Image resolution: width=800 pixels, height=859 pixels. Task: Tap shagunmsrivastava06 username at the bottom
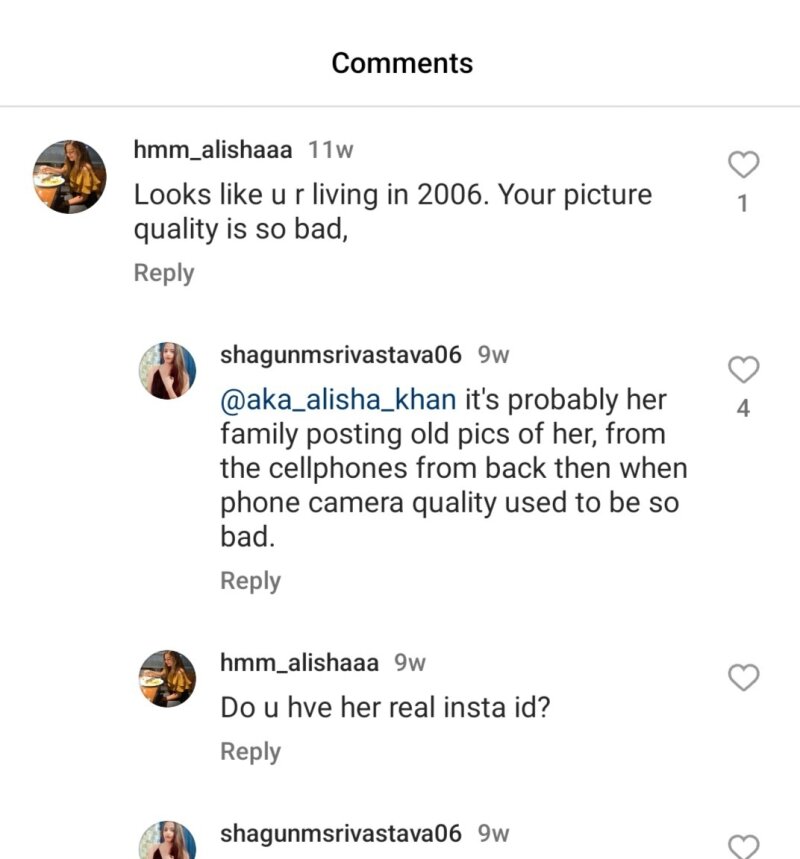click(341, 833)
